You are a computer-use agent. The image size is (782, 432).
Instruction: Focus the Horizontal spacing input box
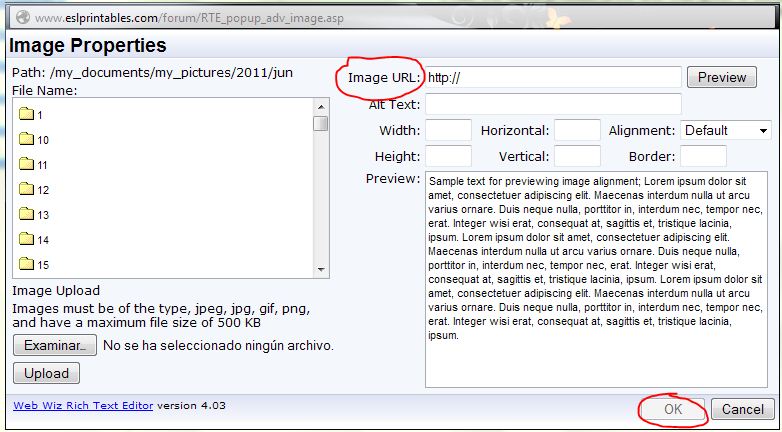point(577,130)
